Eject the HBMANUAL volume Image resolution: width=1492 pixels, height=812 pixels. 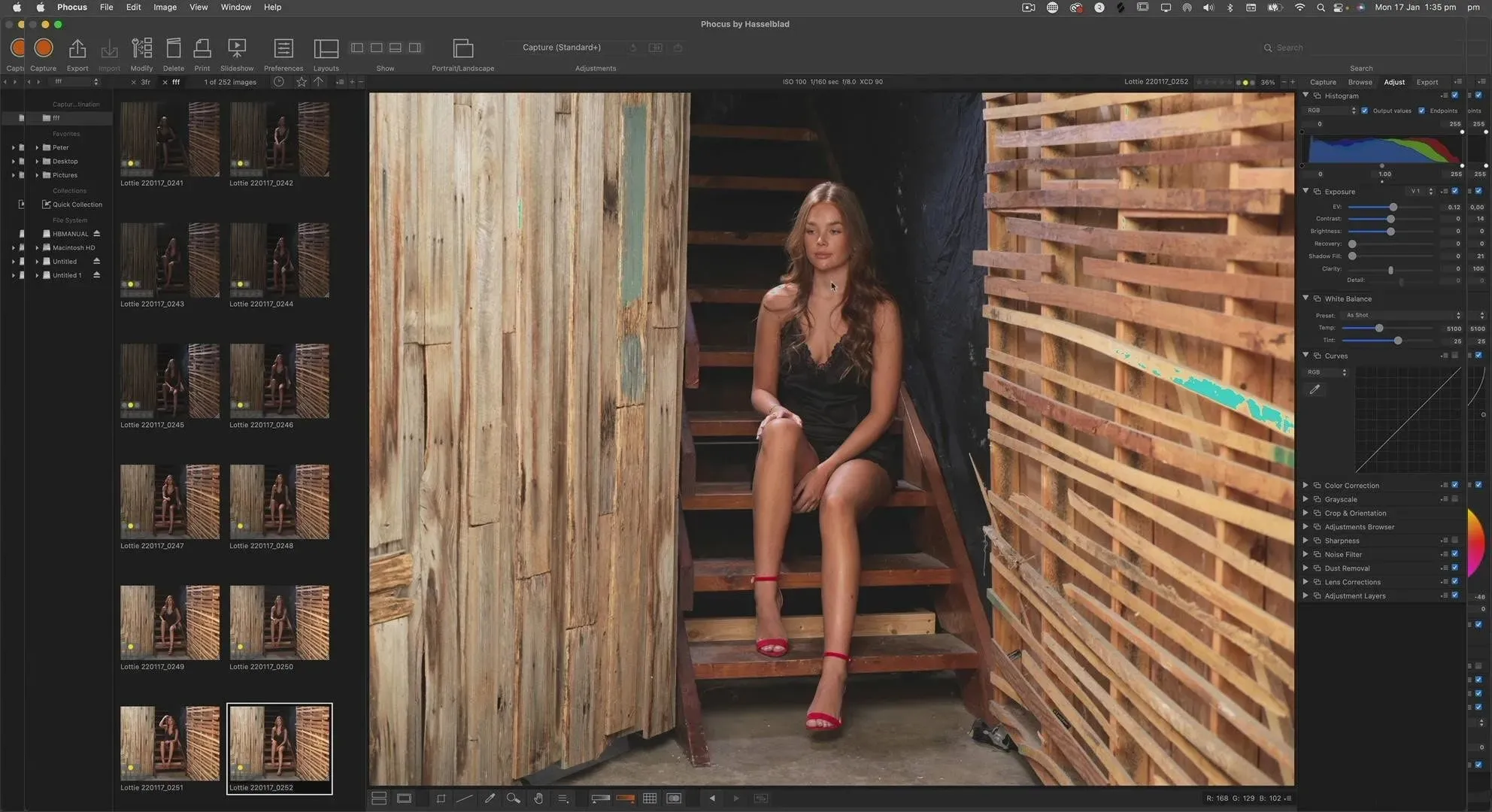click(96, 234)
